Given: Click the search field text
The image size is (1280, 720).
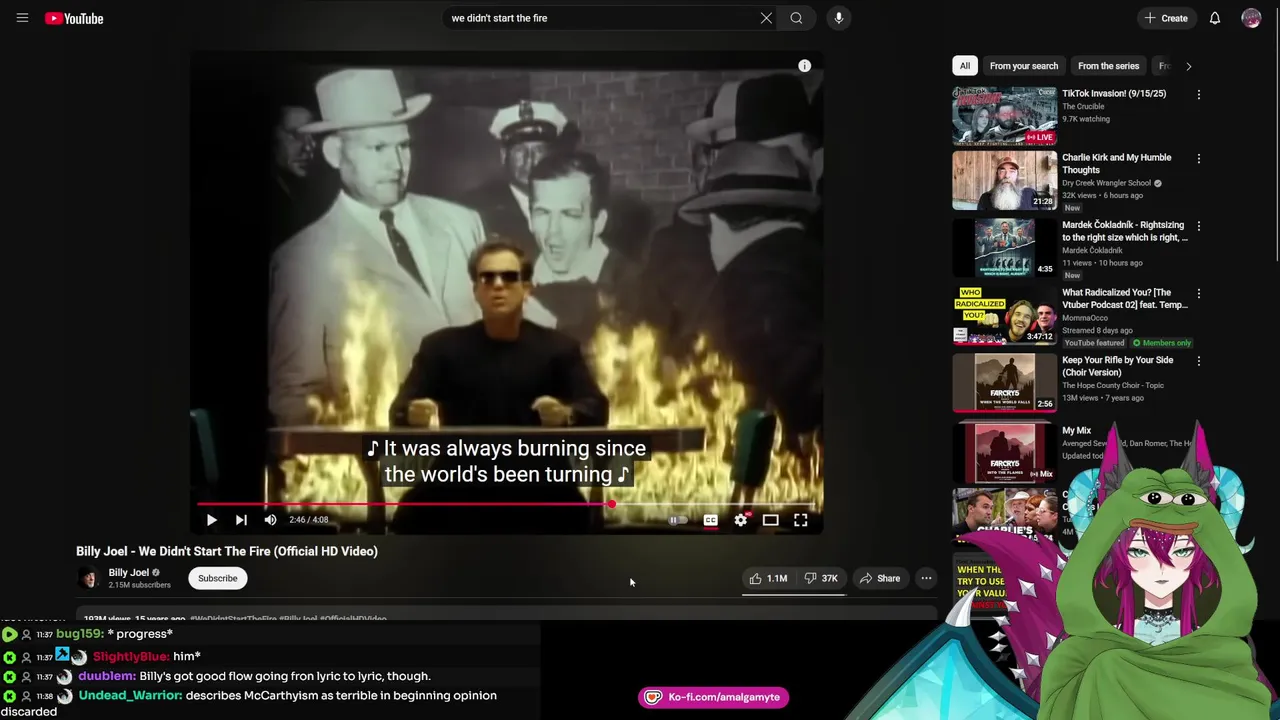Looking at the screenshot, I should pos(499,18).
